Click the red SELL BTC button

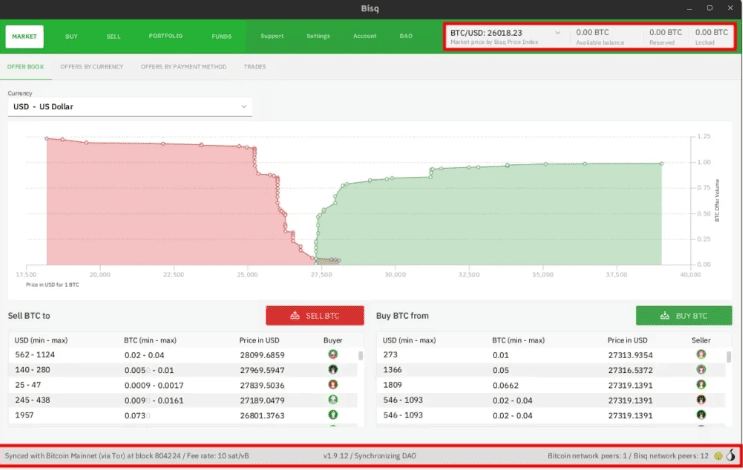click(x=315, y=316)
